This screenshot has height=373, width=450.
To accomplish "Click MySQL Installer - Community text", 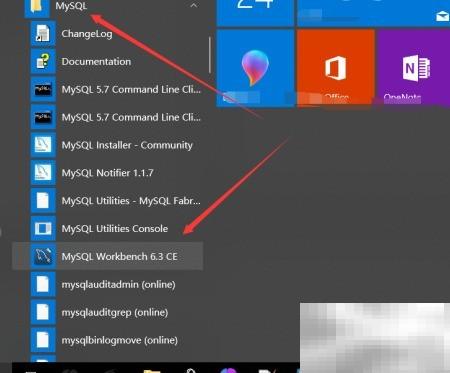I will tap(127, 145).
